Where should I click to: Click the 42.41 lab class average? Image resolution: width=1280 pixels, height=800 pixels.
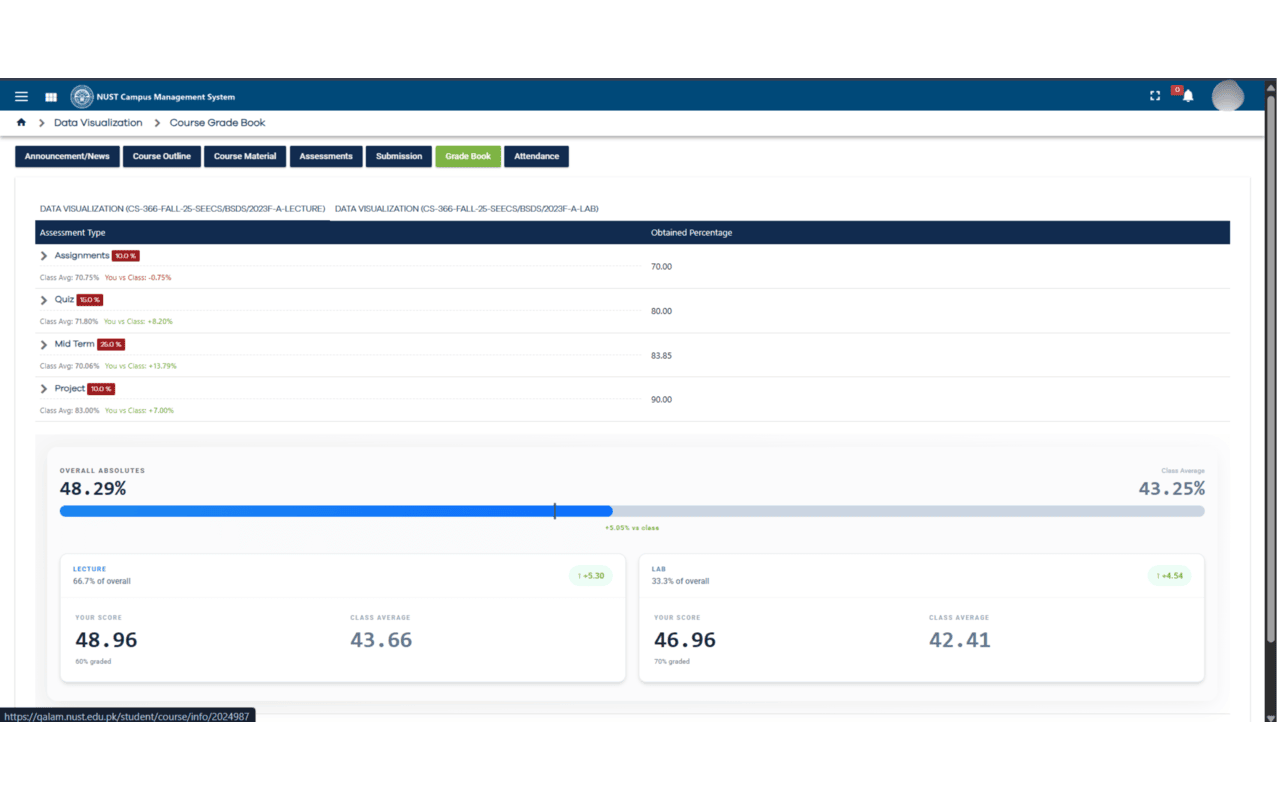960,640
